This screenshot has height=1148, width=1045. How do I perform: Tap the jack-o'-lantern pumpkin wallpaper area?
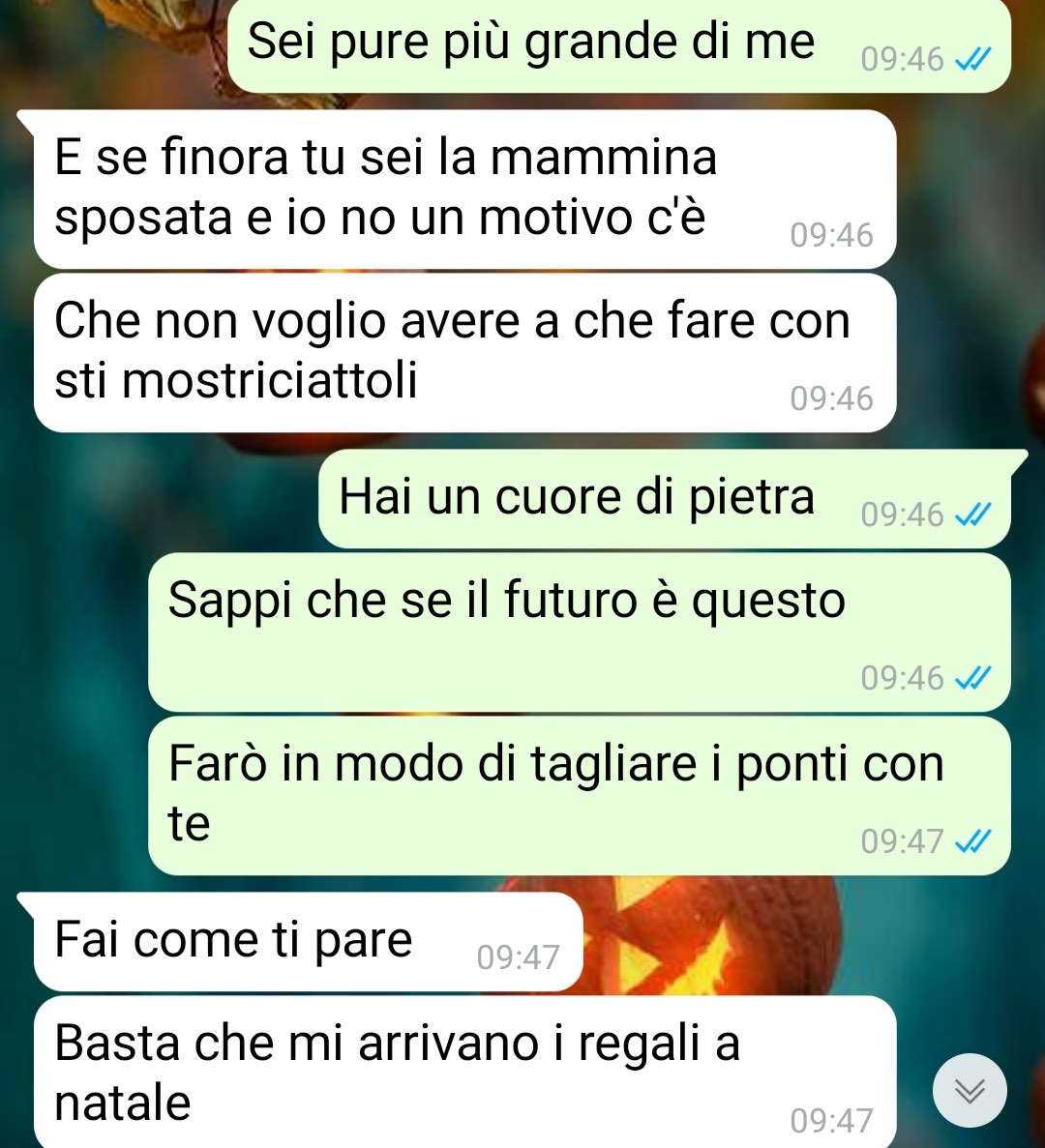pyautogui.click(x=714, y=937)
